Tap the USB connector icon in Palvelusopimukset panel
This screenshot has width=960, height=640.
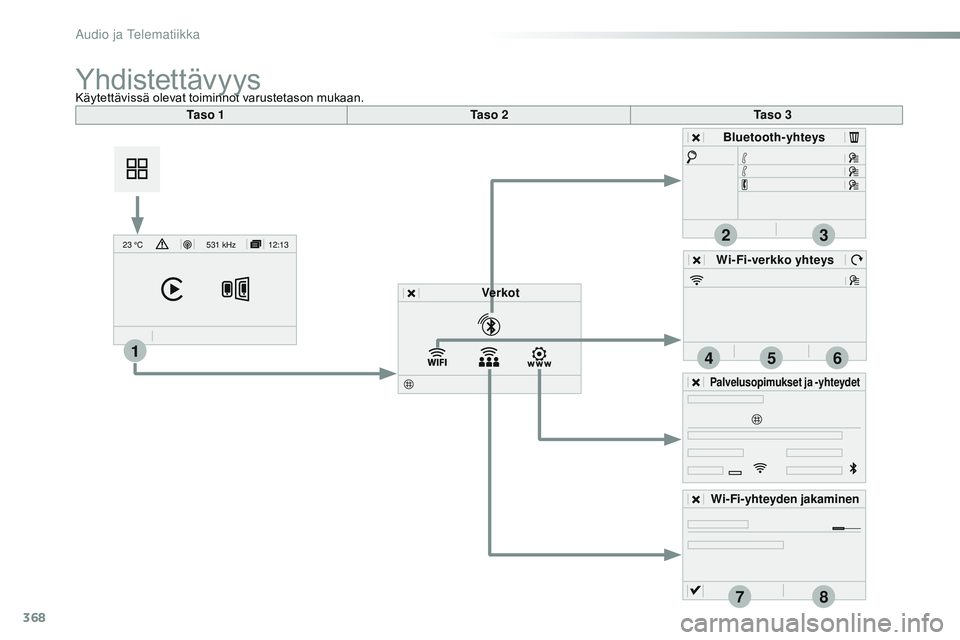click(x=735, y=473)
